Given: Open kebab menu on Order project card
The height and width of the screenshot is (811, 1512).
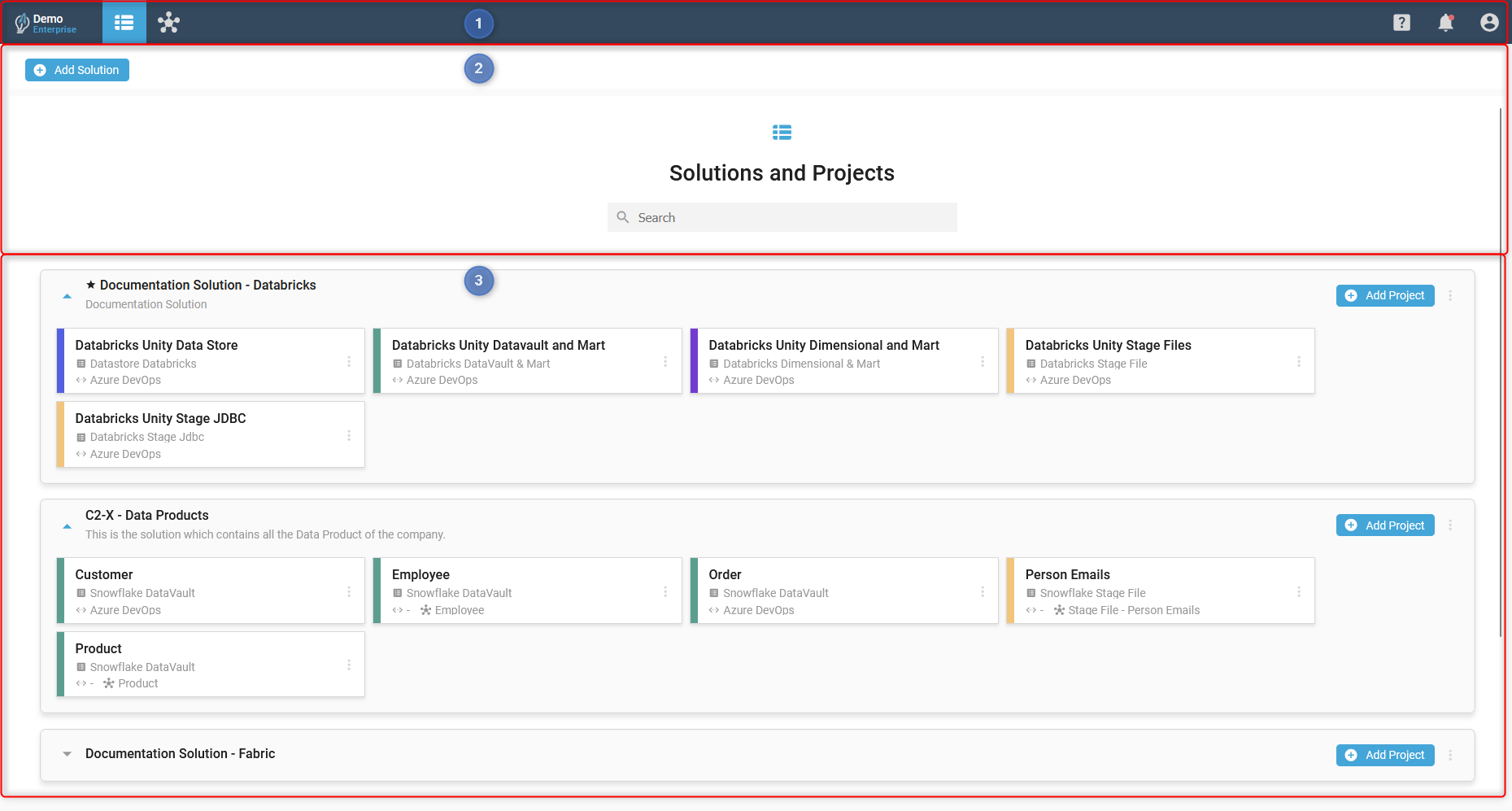Looking at the screenshot, I should pos(983,591).
